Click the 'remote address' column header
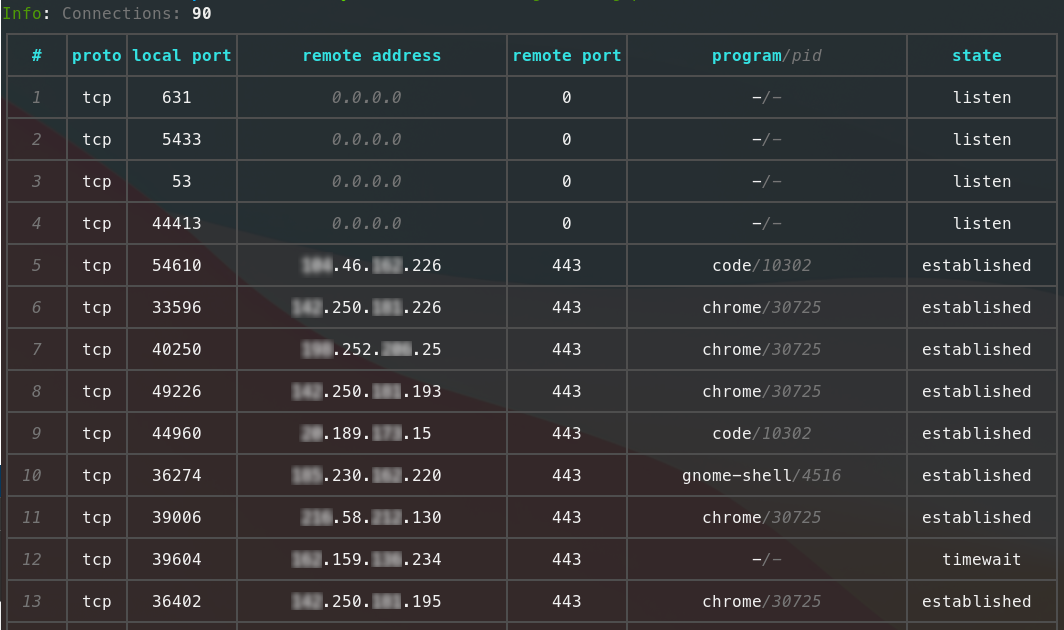 click(x=371, y=56)
